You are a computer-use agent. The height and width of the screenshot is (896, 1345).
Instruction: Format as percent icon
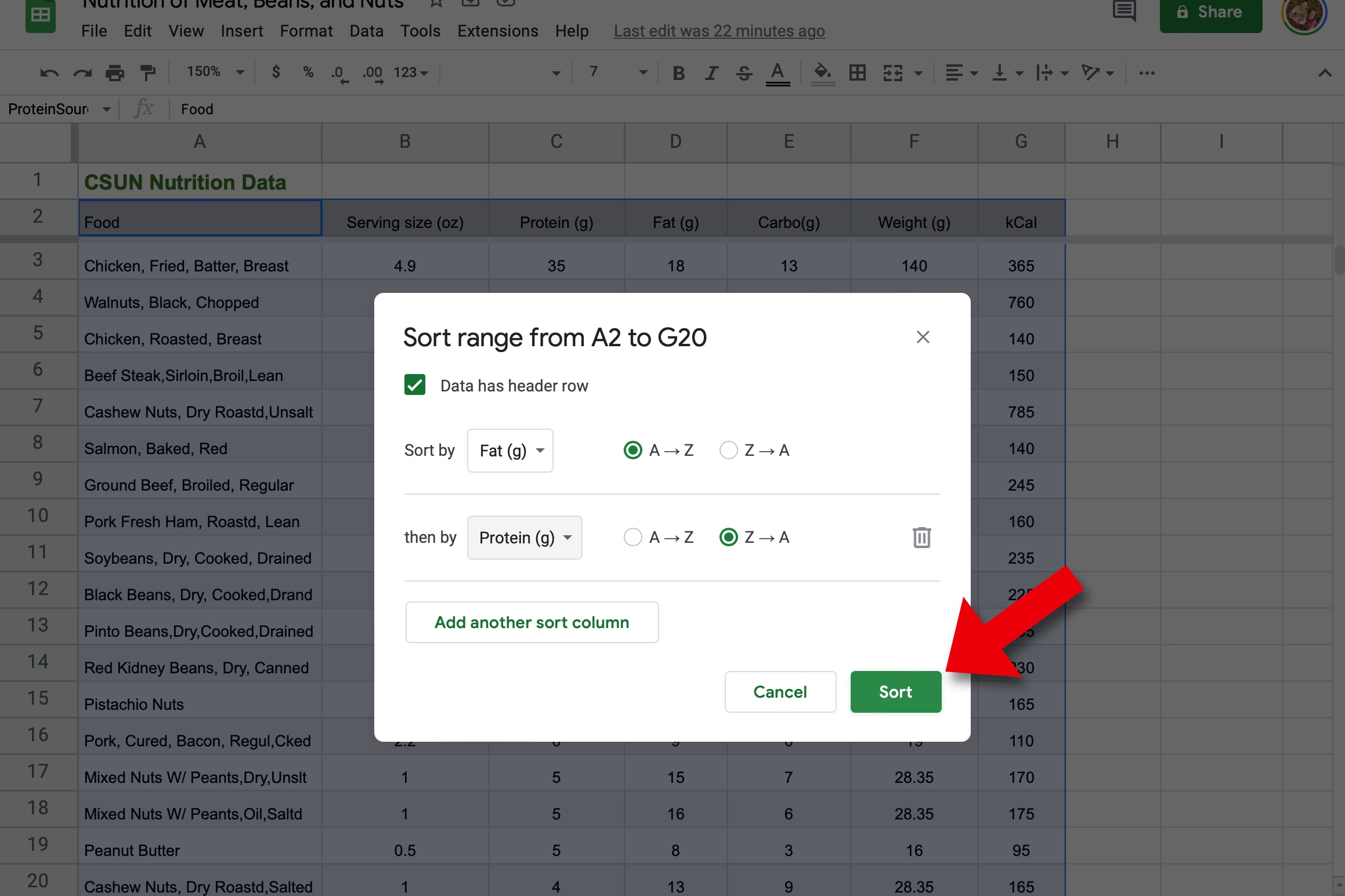(308, 72)
